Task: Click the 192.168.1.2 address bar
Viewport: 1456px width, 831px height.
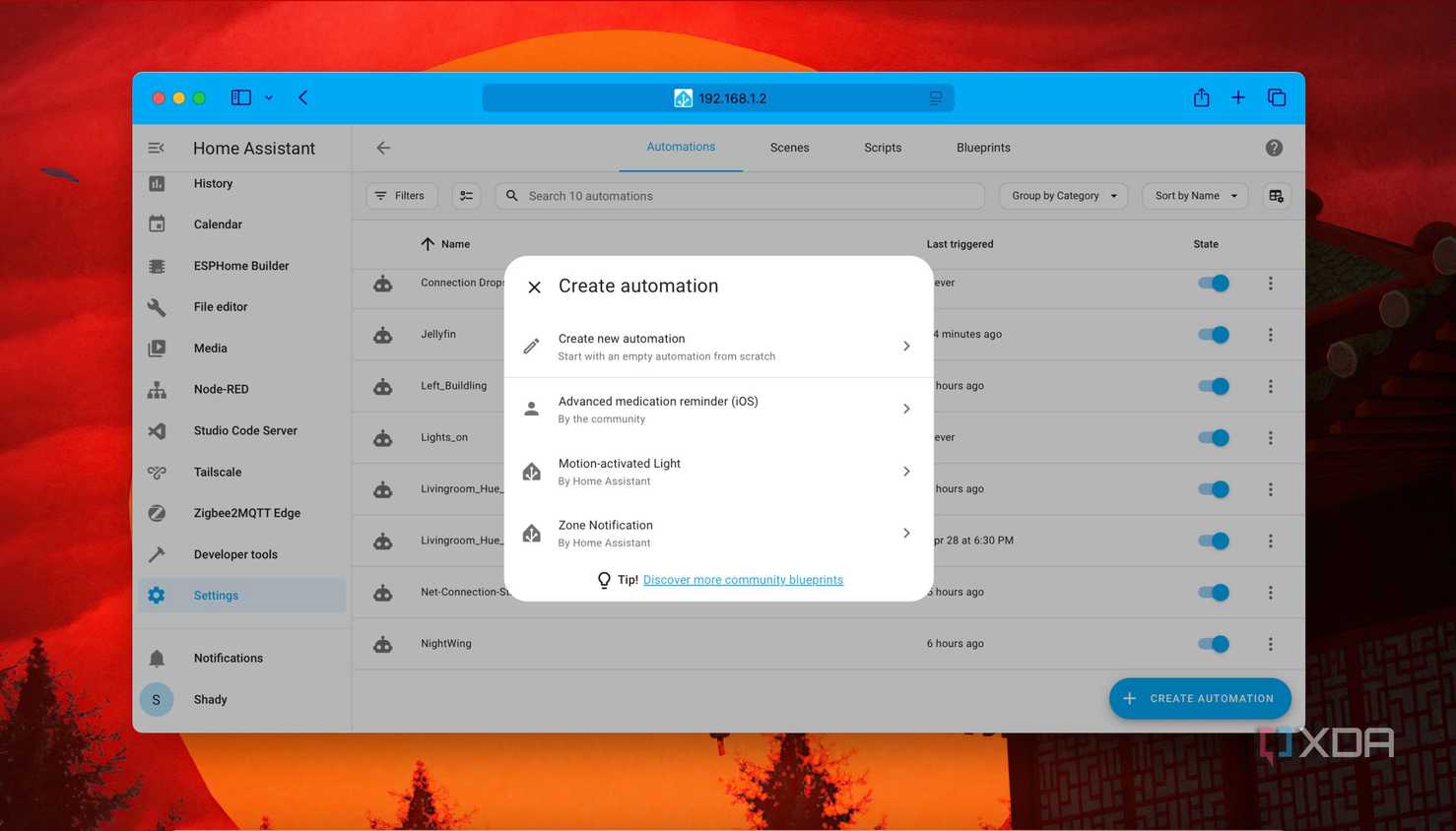Action: pos(718,98)
